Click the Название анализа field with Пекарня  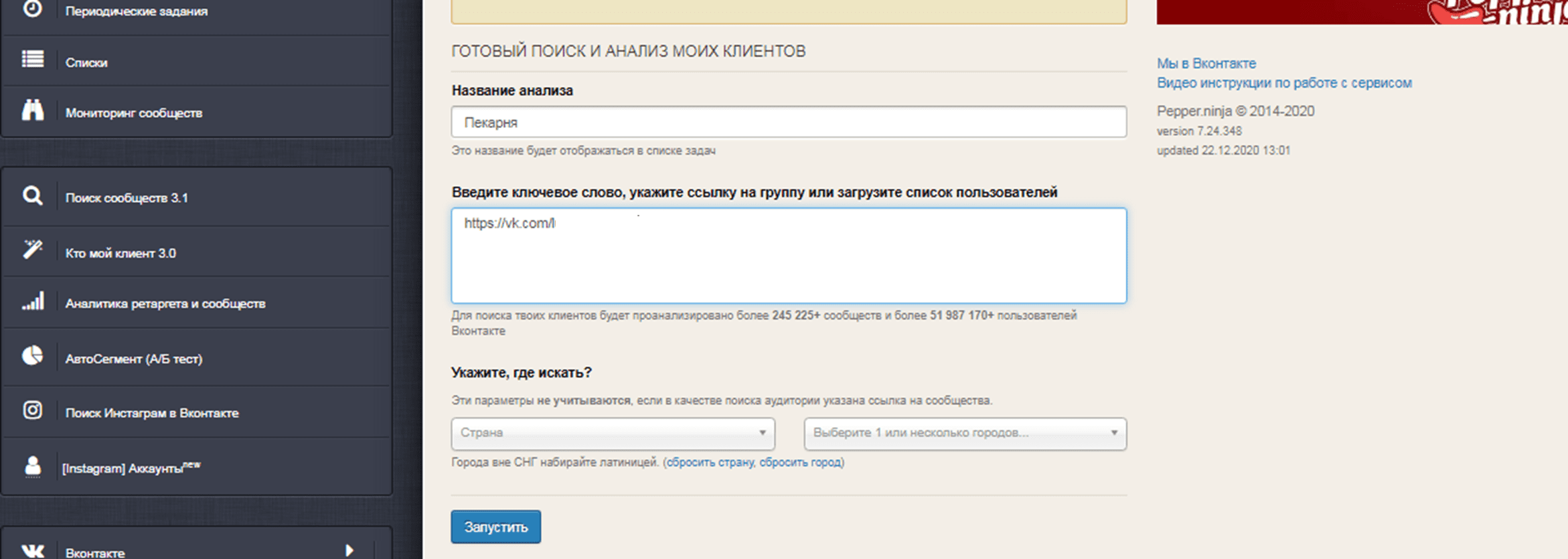(x=789, y=122)
